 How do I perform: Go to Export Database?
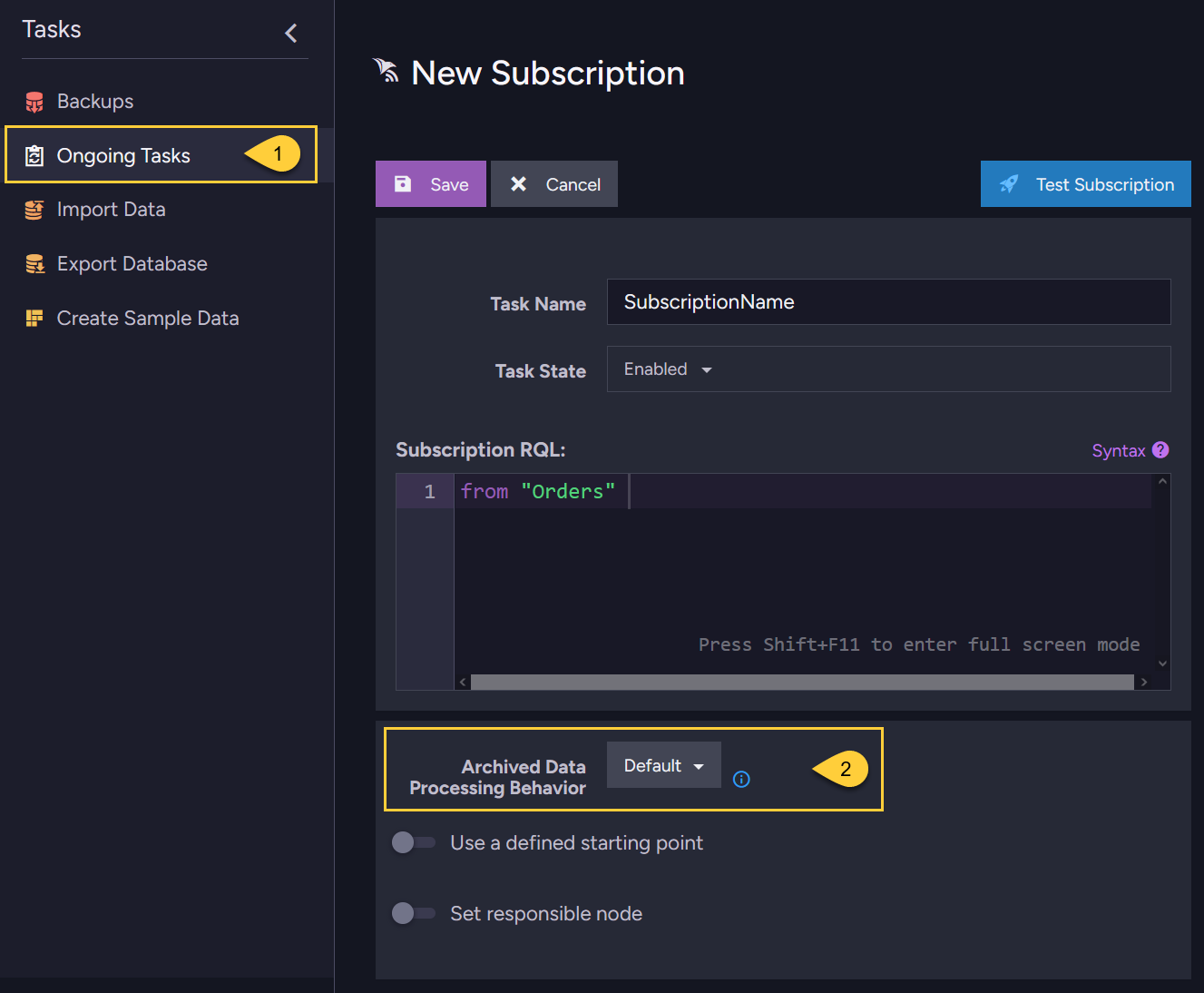click(169, 264)
